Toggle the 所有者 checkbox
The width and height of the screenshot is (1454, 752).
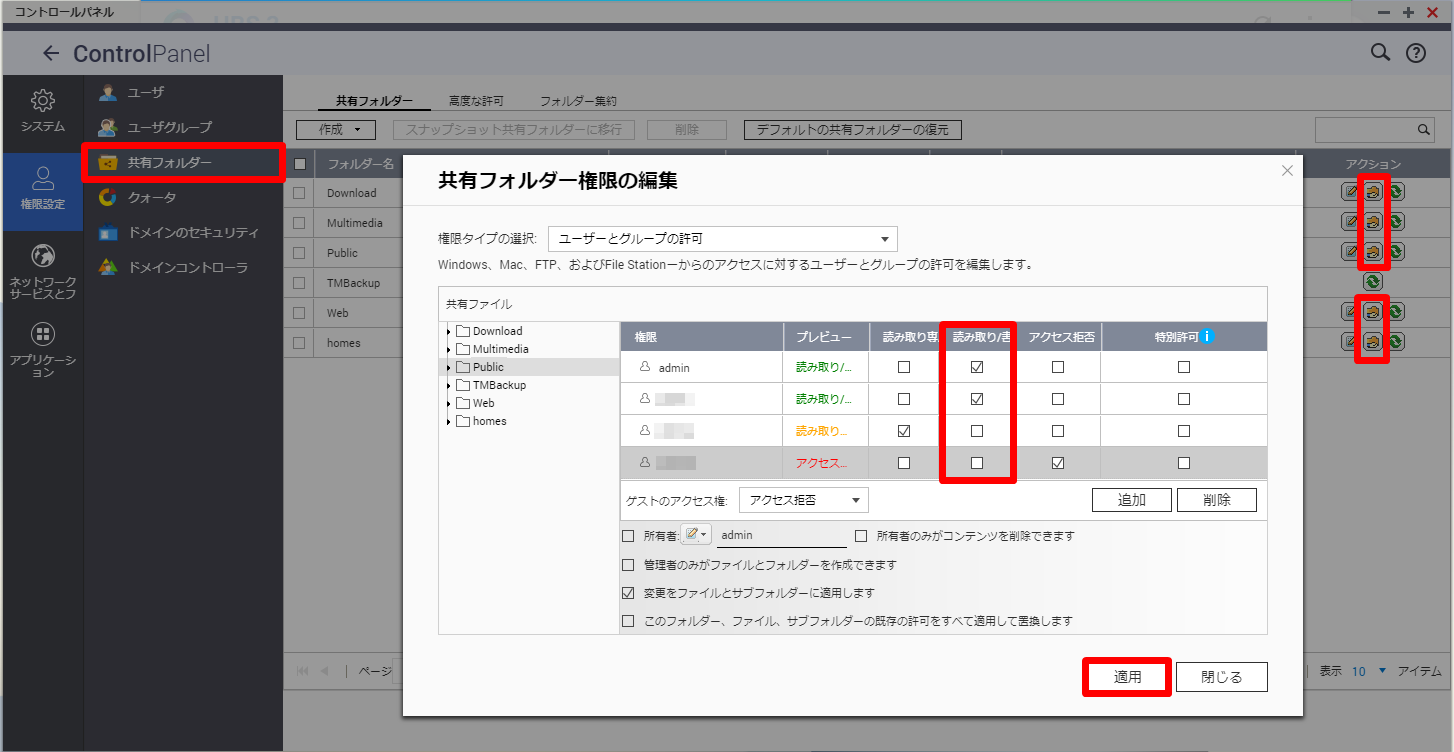(x=628, y=536)
